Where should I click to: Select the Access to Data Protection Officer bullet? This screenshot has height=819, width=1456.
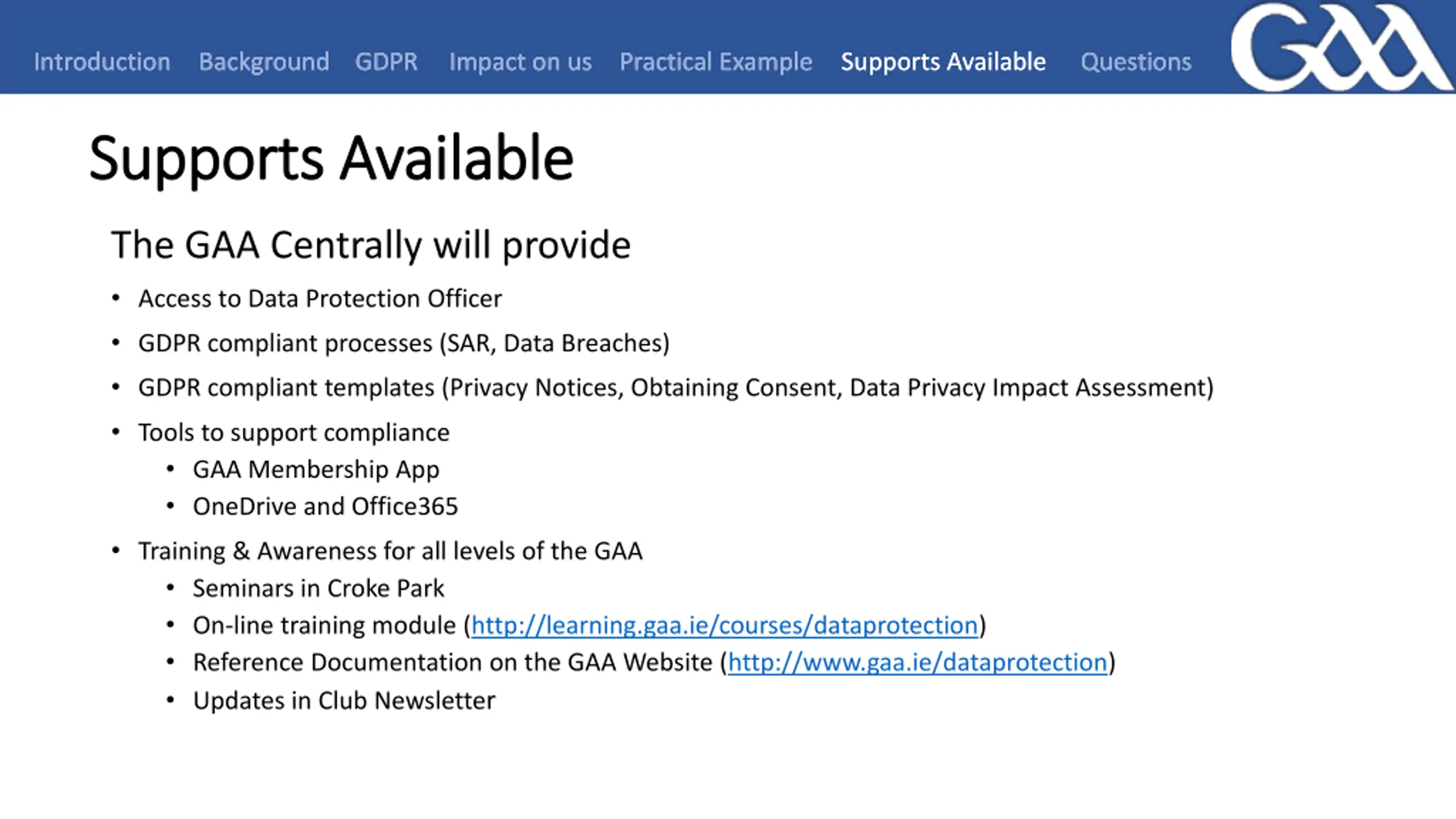320,299
